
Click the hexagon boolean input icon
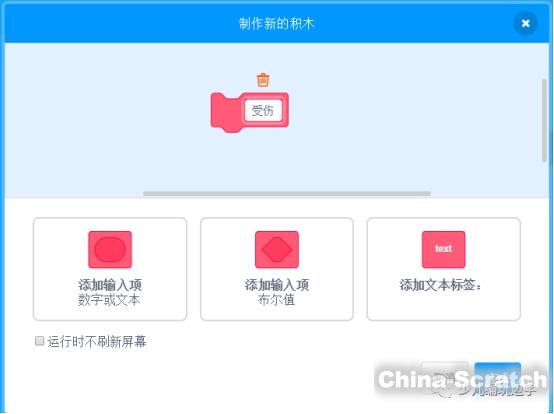coord(277,249)
